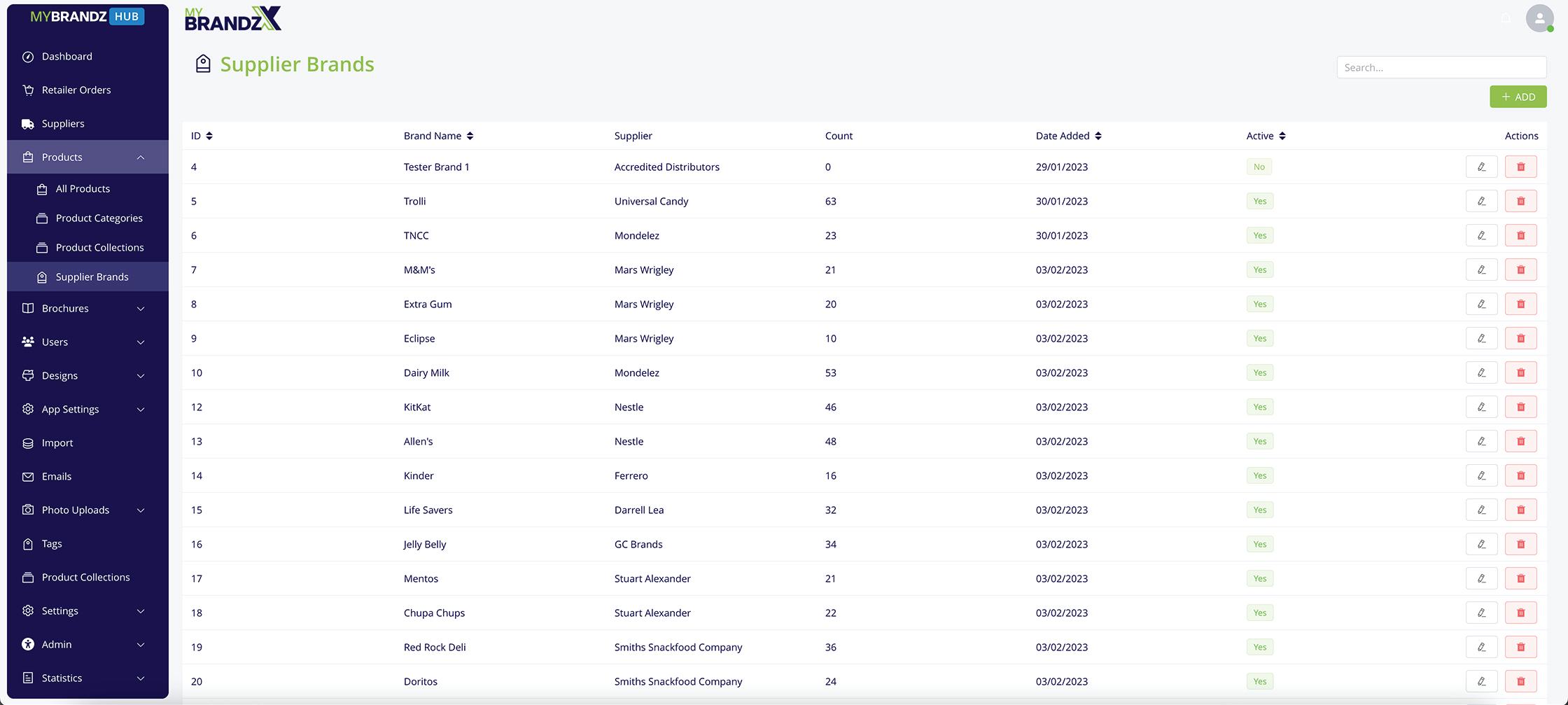Edit the Red Rock Deli brand
1568x705 pixels.
tap(1481, 647)
